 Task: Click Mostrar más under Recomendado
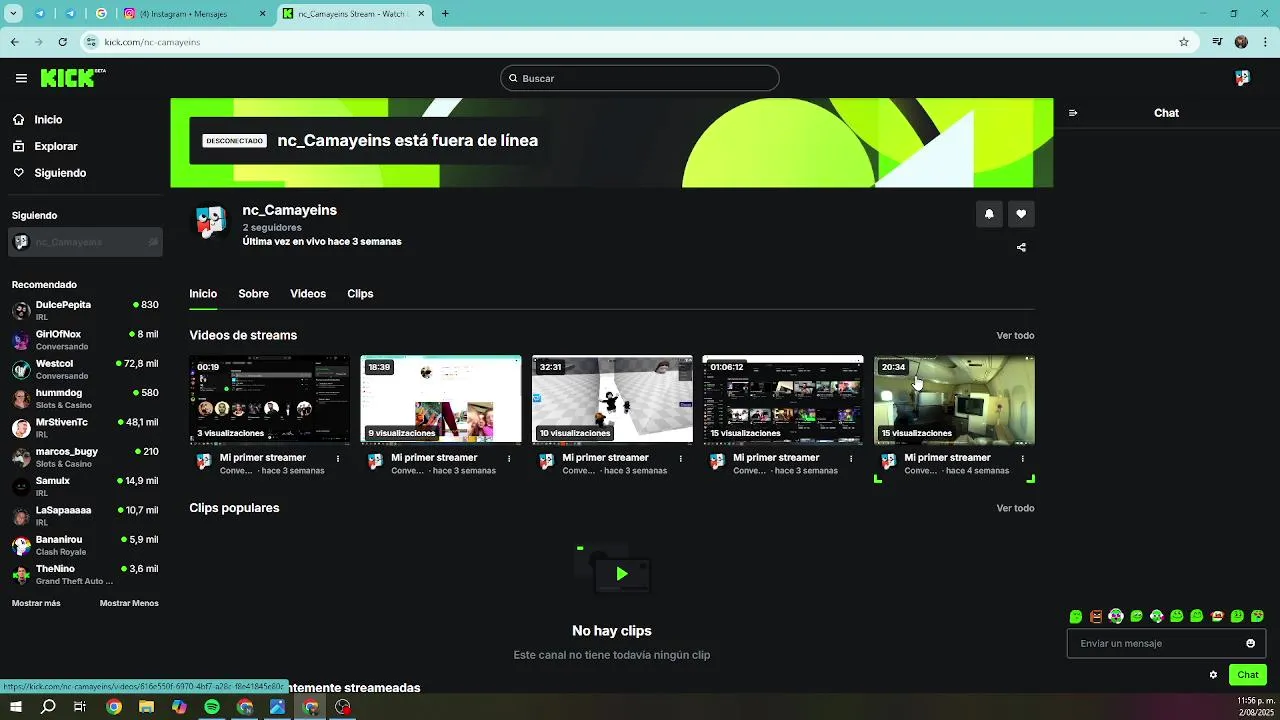click(36, 603)
